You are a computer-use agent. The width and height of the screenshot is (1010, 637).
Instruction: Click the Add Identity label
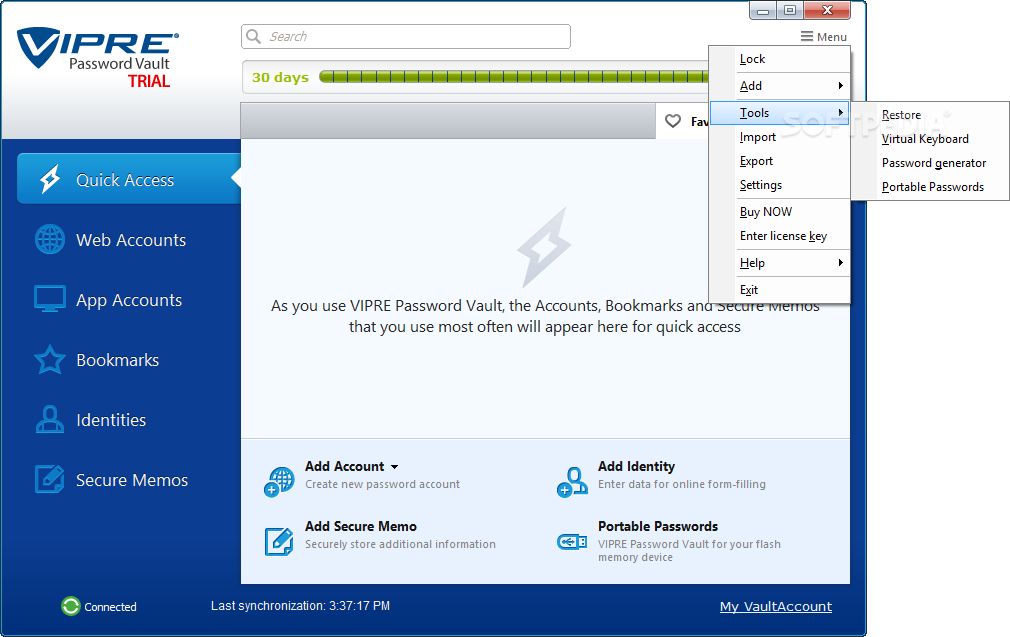pos(636,466)
